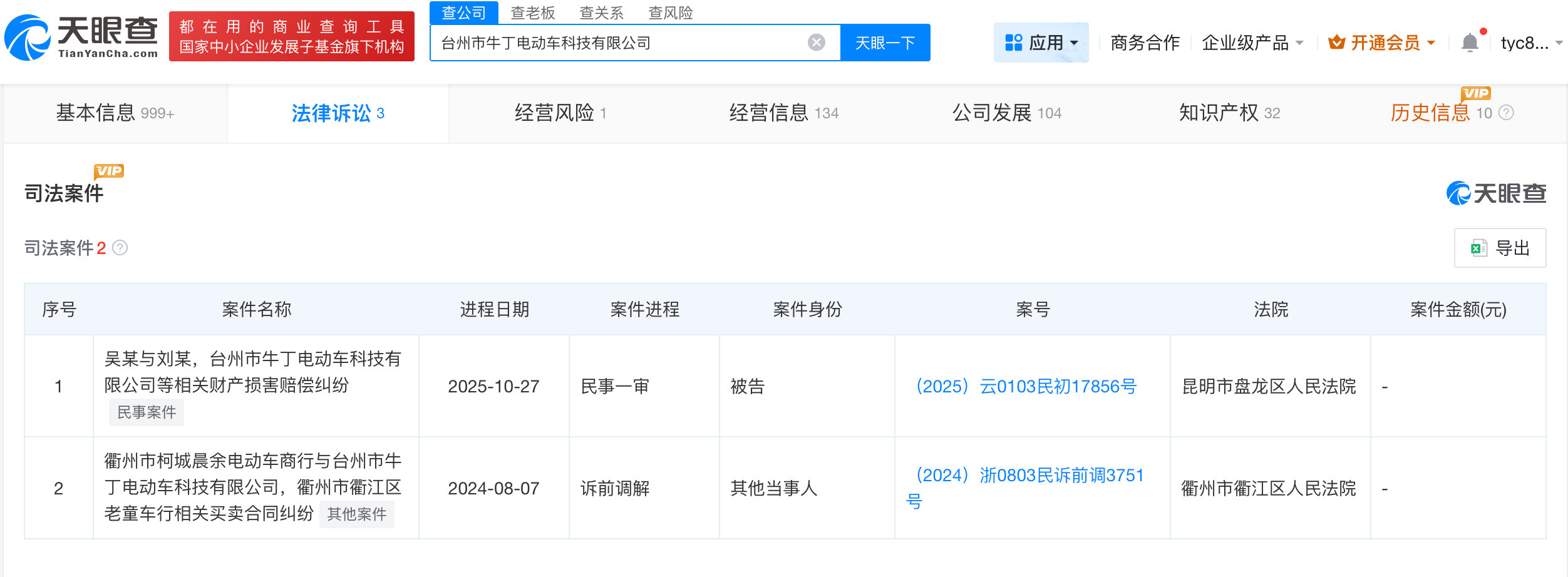Open case number (2024)浙0803民诉前调3751号
Image resolution: width=1568 pixels, height=577 pixels.
click(1025, 488)
